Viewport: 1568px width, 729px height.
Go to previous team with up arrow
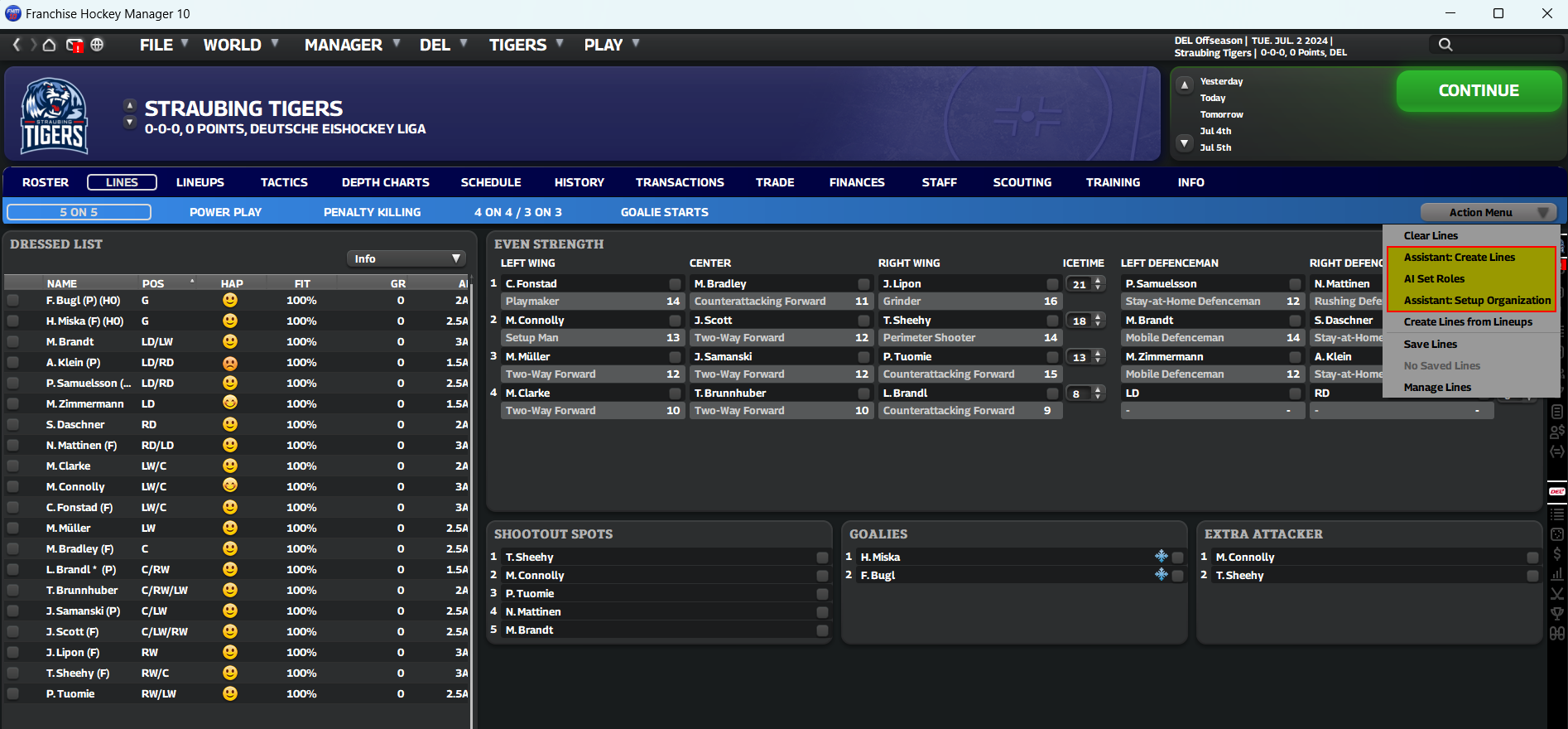(129, 105)
